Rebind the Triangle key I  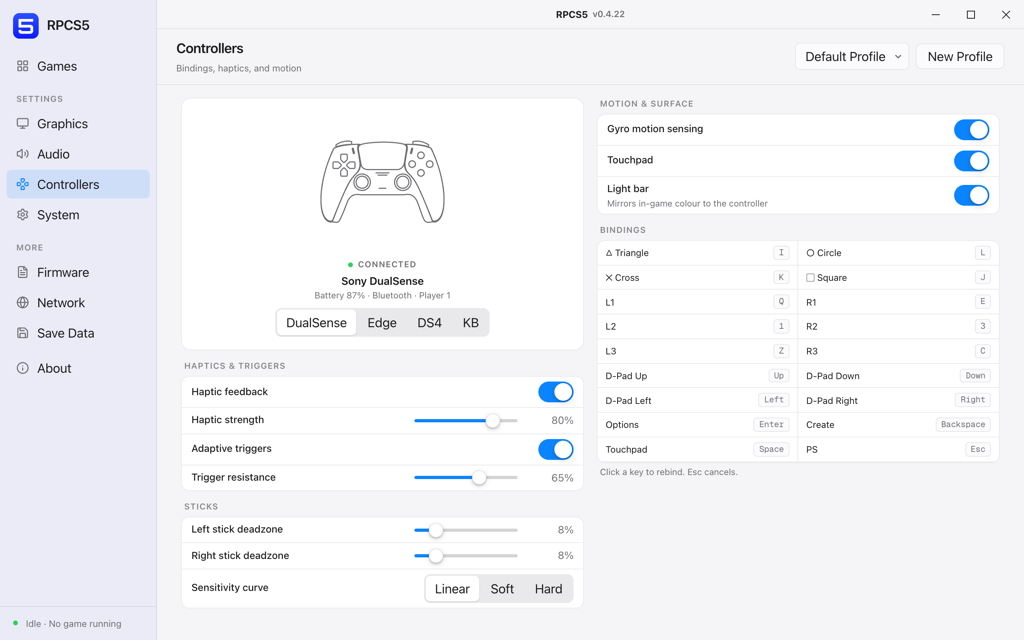click(781, 253)
